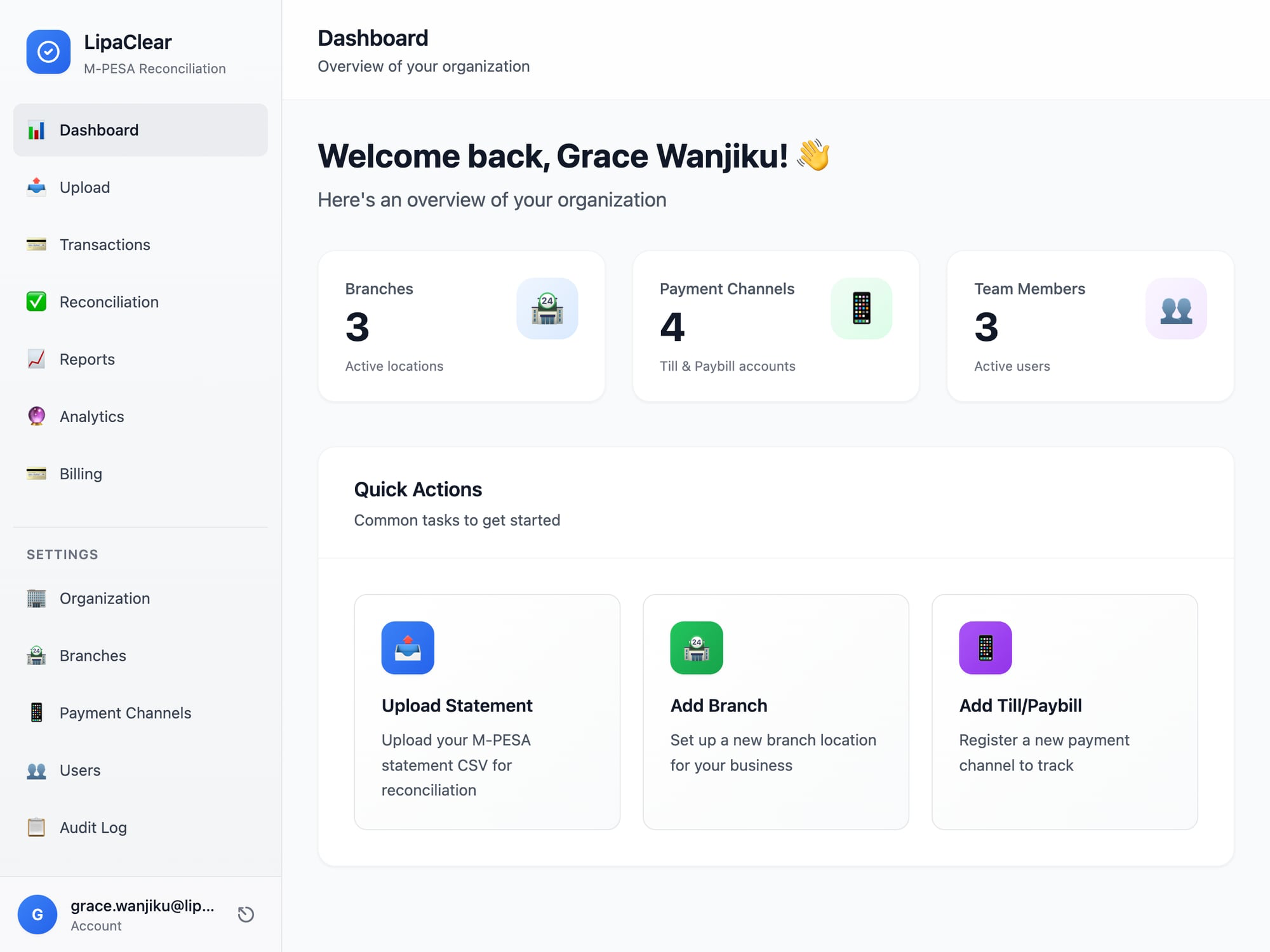The image size is (1270, 952).
Task: Select the Payment Channels phone icon
Action: [x=36, y=713]
